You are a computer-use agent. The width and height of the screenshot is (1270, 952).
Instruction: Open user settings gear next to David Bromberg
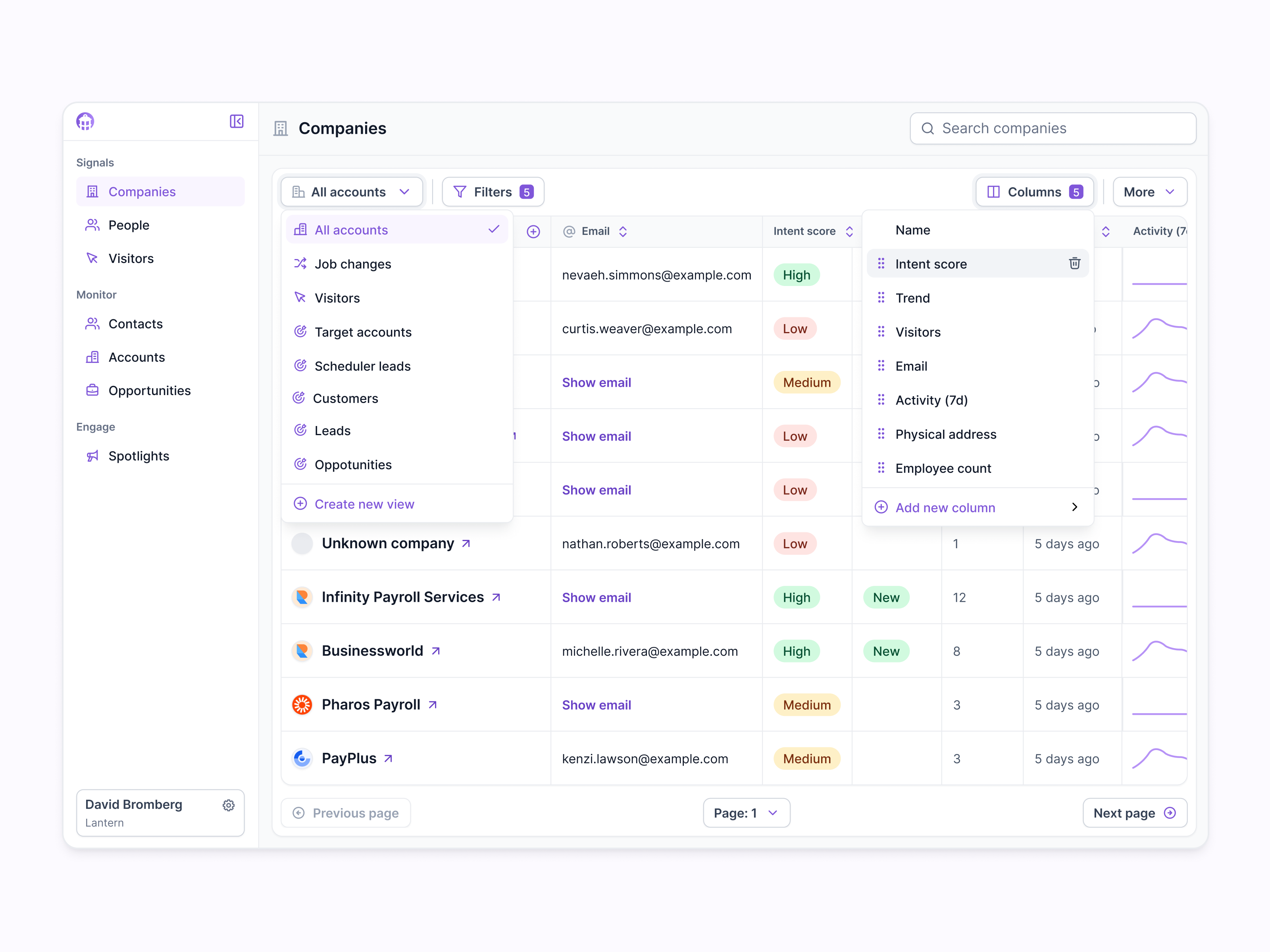(229, 806)
